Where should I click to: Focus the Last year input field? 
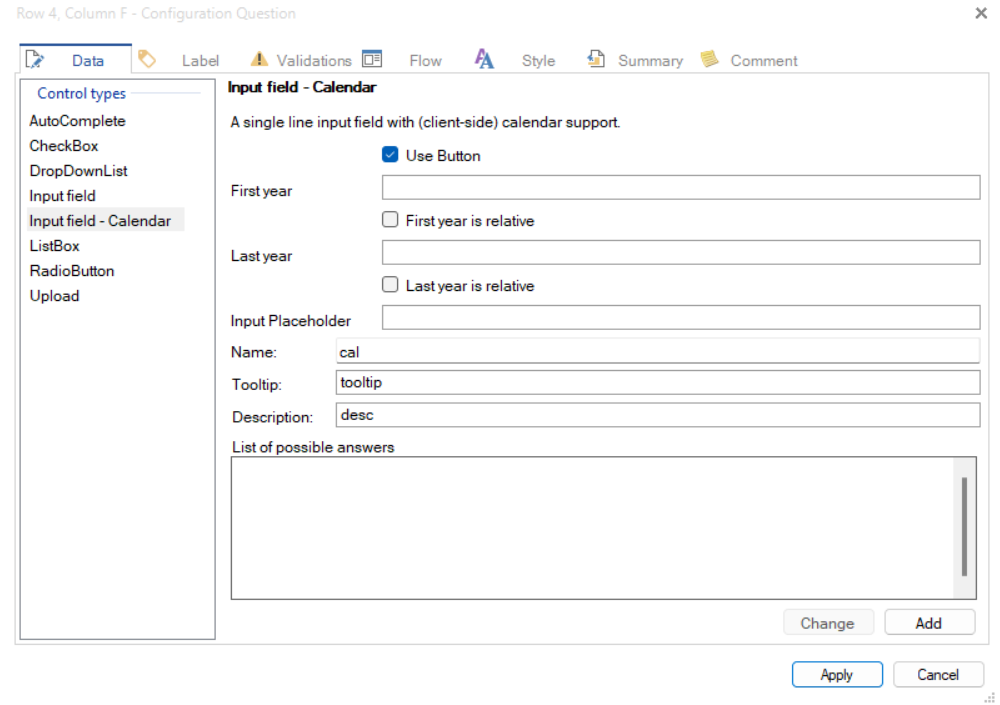(x=680, y=252)
